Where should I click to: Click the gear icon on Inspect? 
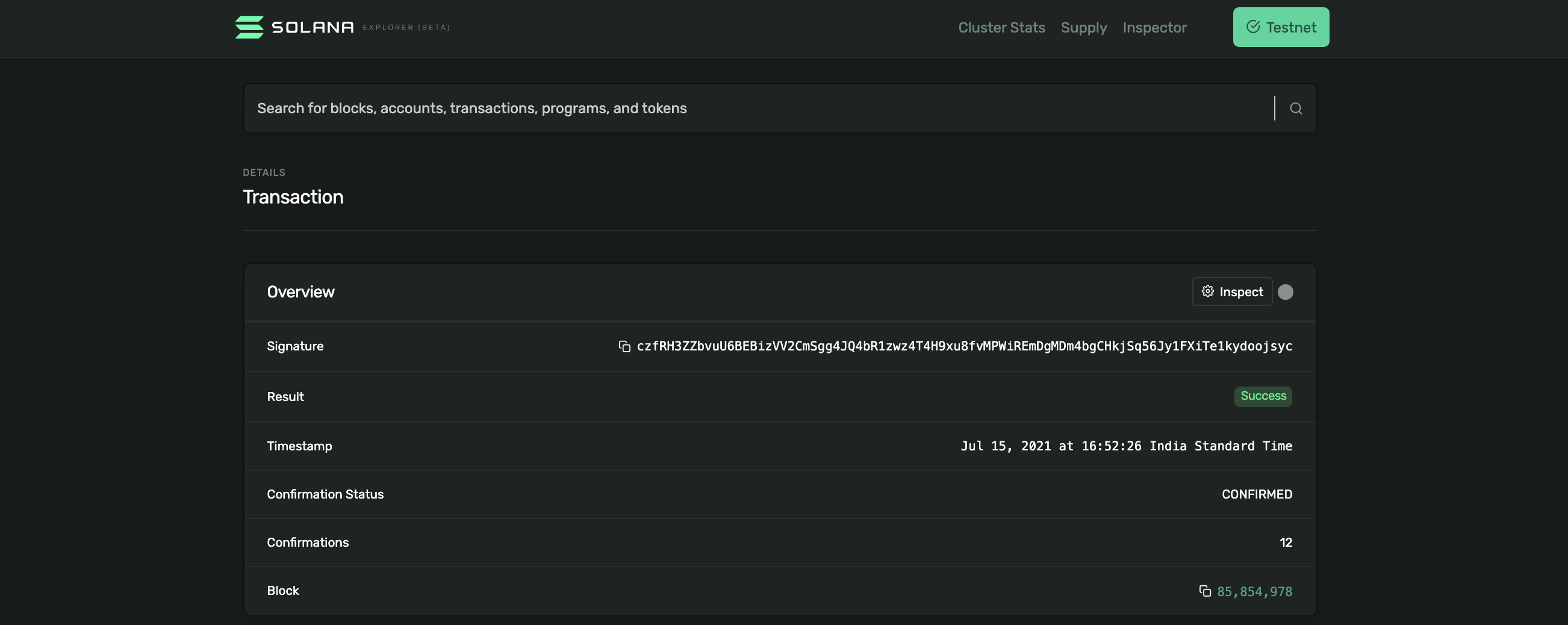pyautogui.click(x=1208, y=291)
